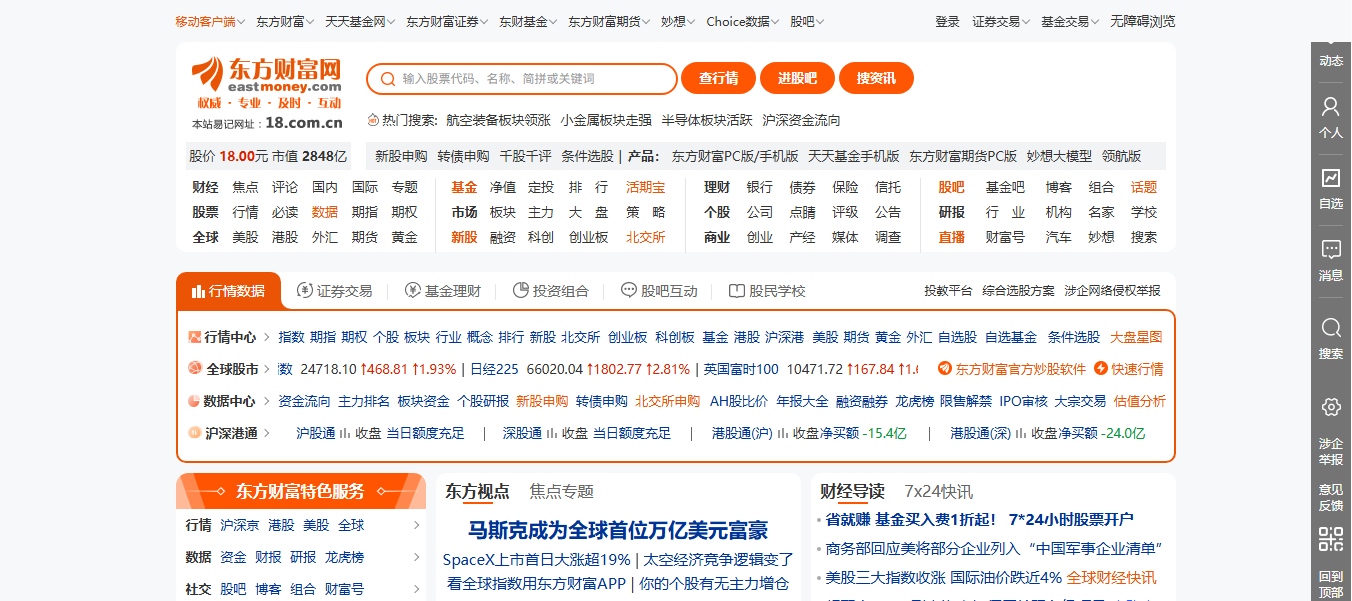Click the 全球股市 globe icon

[195, 369]
